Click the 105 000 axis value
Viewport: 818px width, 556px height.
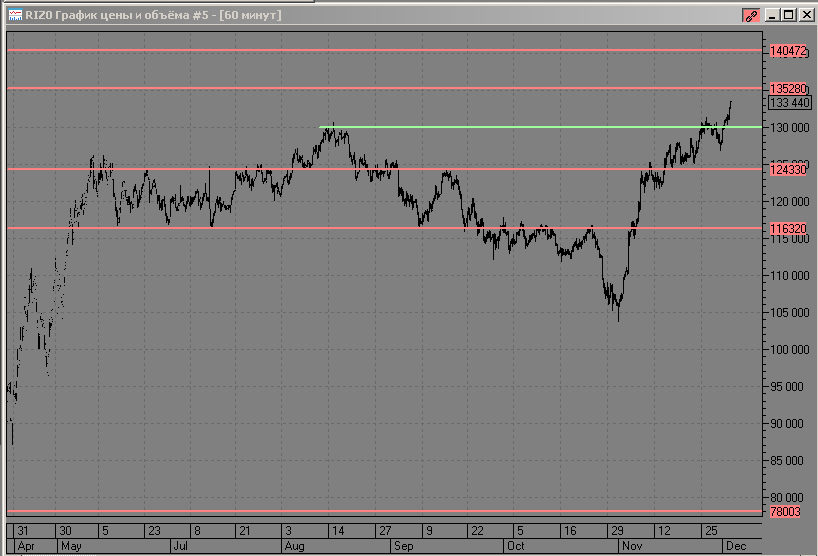(x=790, y=313)
